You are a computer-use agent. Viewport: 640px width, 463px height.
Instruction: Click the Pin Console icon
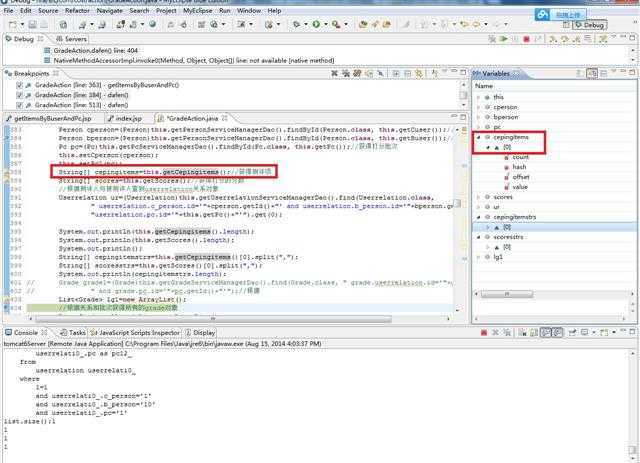coord(573,333)
